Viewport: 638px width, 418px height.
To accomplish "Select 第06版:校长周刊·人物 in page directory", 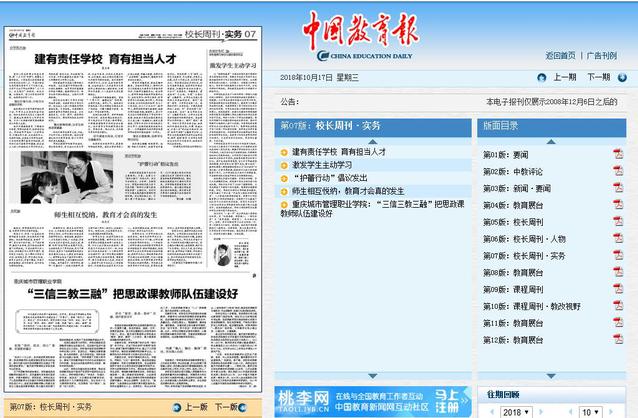I will pyautogui.click(x=524, y=239).
